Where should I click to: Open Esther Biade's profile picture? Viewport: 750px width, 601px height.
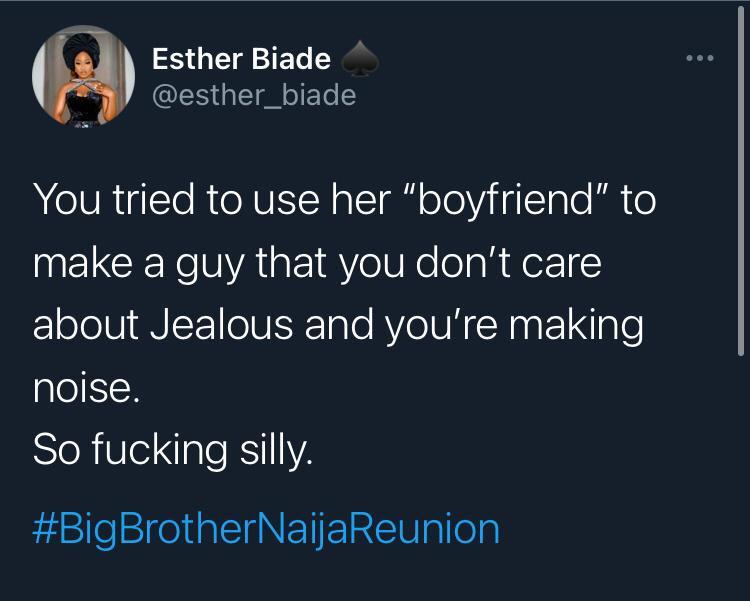click(83, 76)
